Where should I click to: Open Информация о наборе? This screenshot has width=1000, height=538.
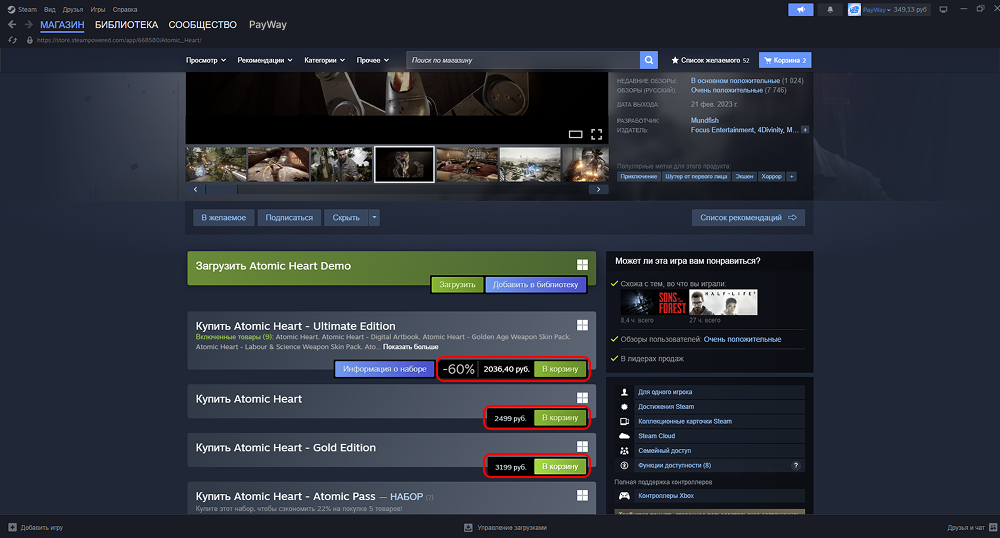point(385,369)
